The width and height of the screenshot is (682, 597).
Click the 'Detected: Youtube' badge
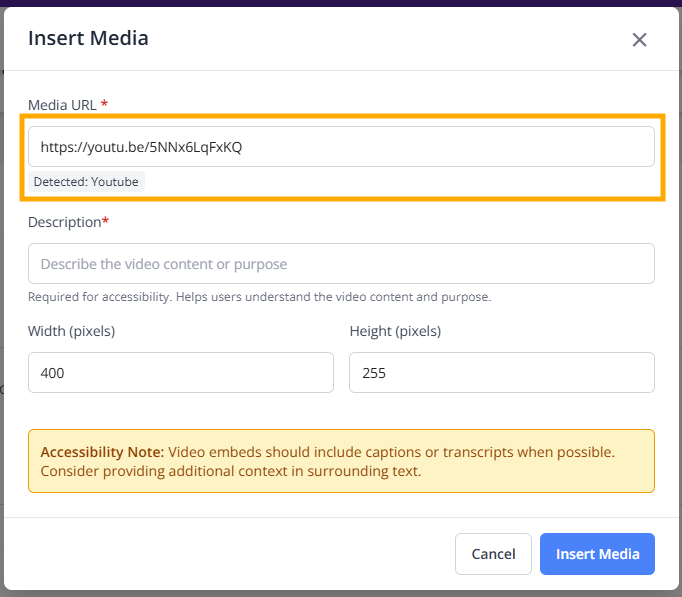[x=86, y=182]
